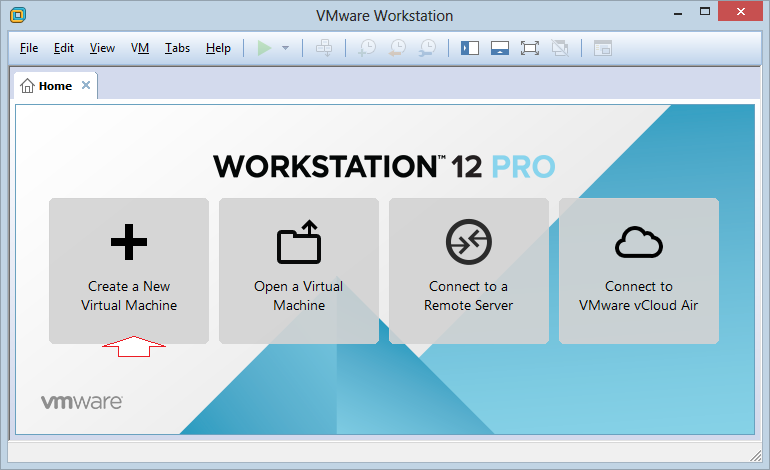Click Create a New Virtual Machine label
Screen dimensions: 770x470
click(x=129, y=296)
